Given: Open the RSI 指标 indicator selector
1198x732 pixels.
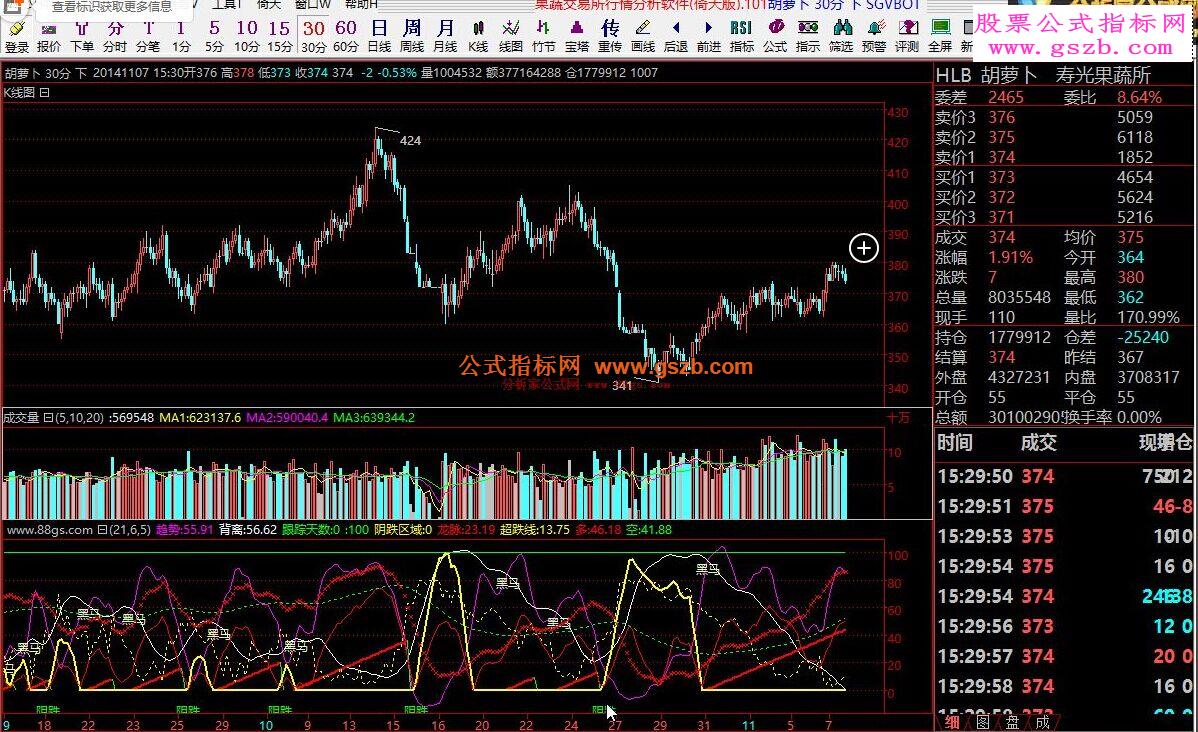Looking at the screenshot, I should (x=741, y=37).
